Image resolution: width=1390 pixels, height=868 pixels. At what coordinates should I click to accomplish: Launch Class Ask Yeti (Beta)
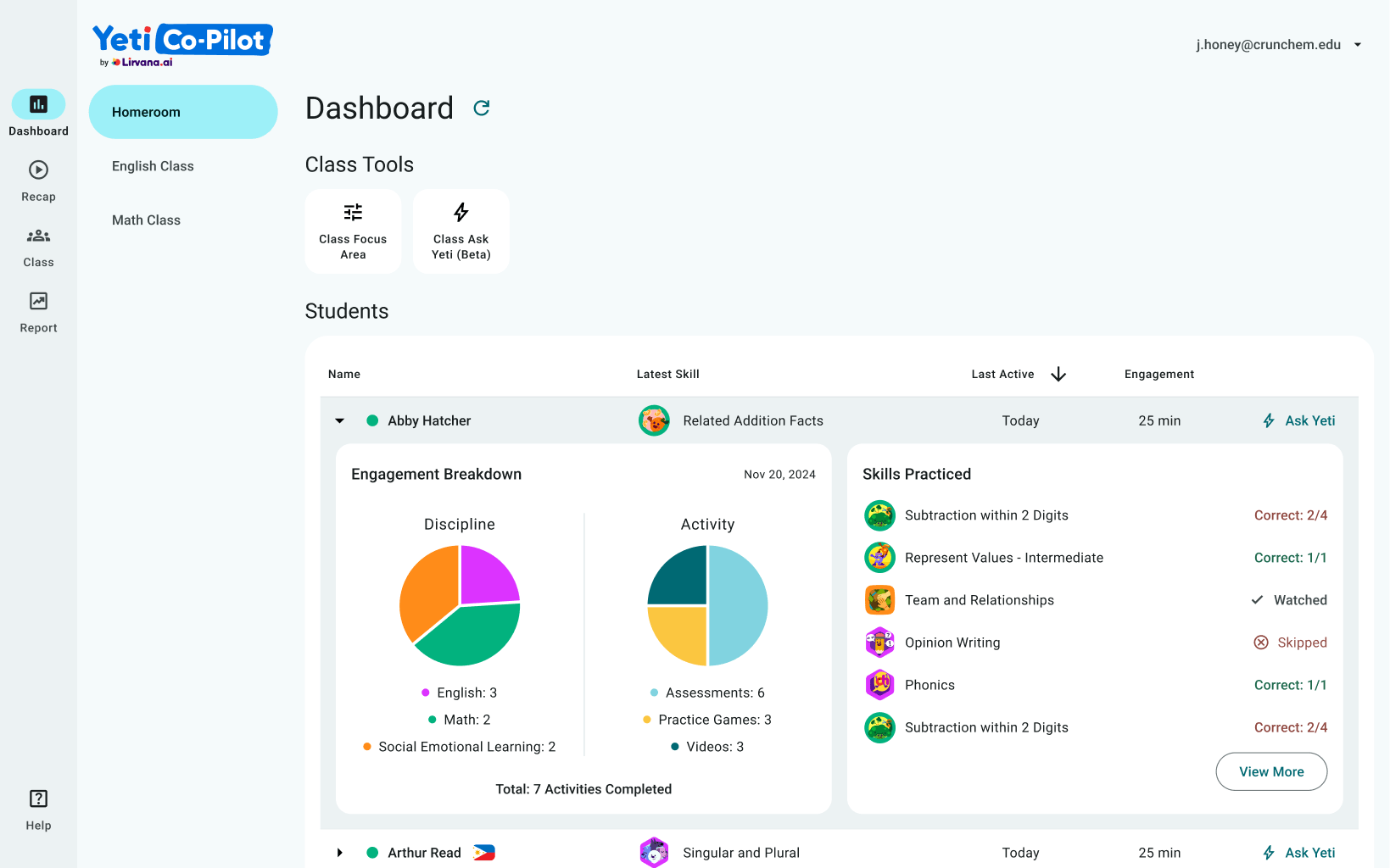click(461, 231)
